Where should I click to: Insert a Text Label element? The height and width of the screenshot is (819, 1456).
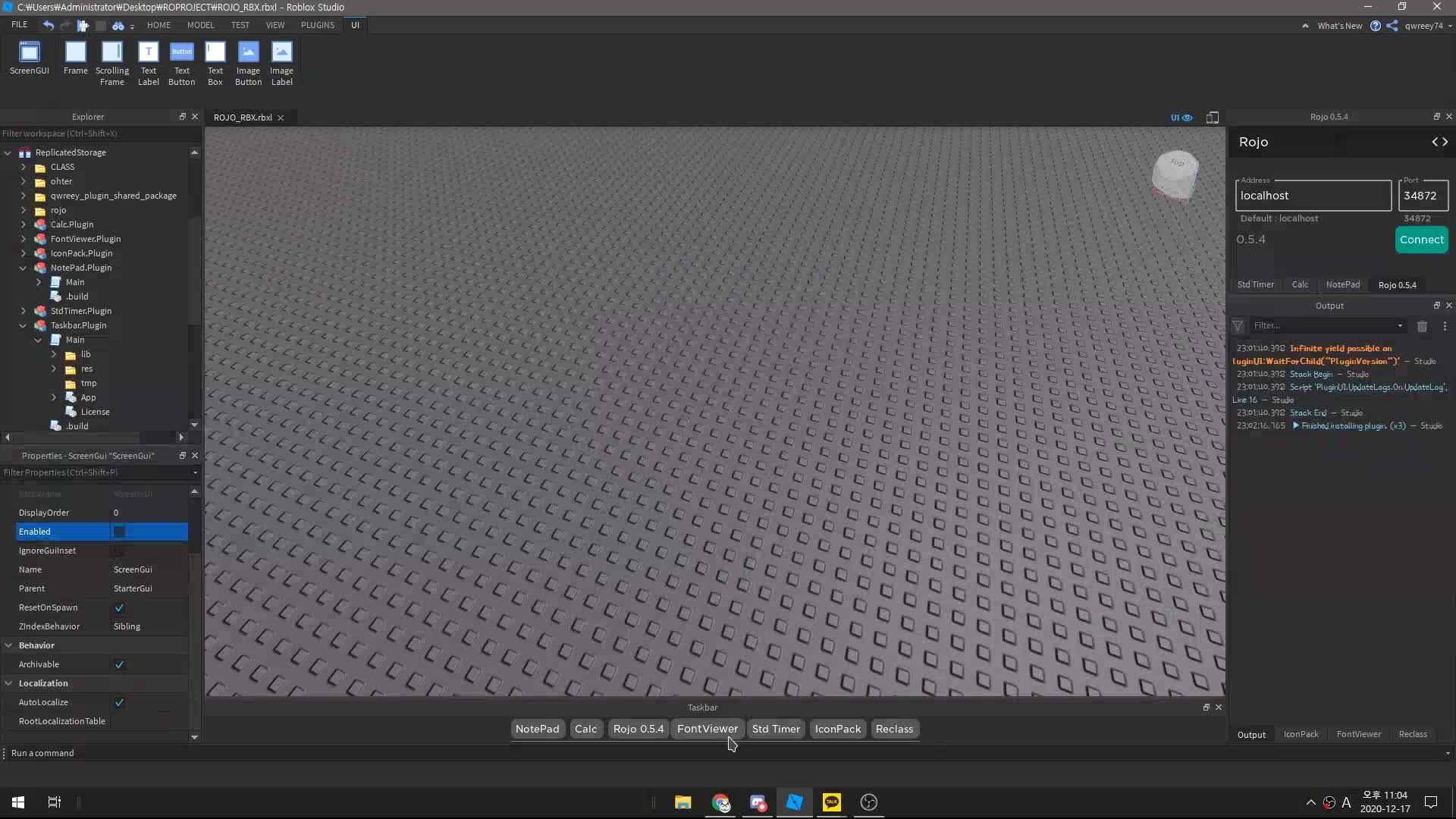[148, 64]
